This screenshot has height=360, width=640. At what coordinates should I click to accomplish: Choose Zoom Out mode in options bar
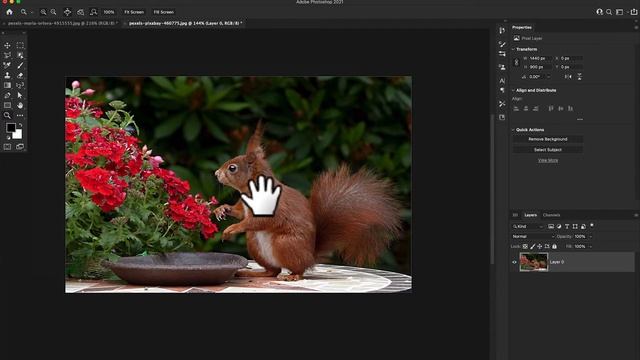53,12
